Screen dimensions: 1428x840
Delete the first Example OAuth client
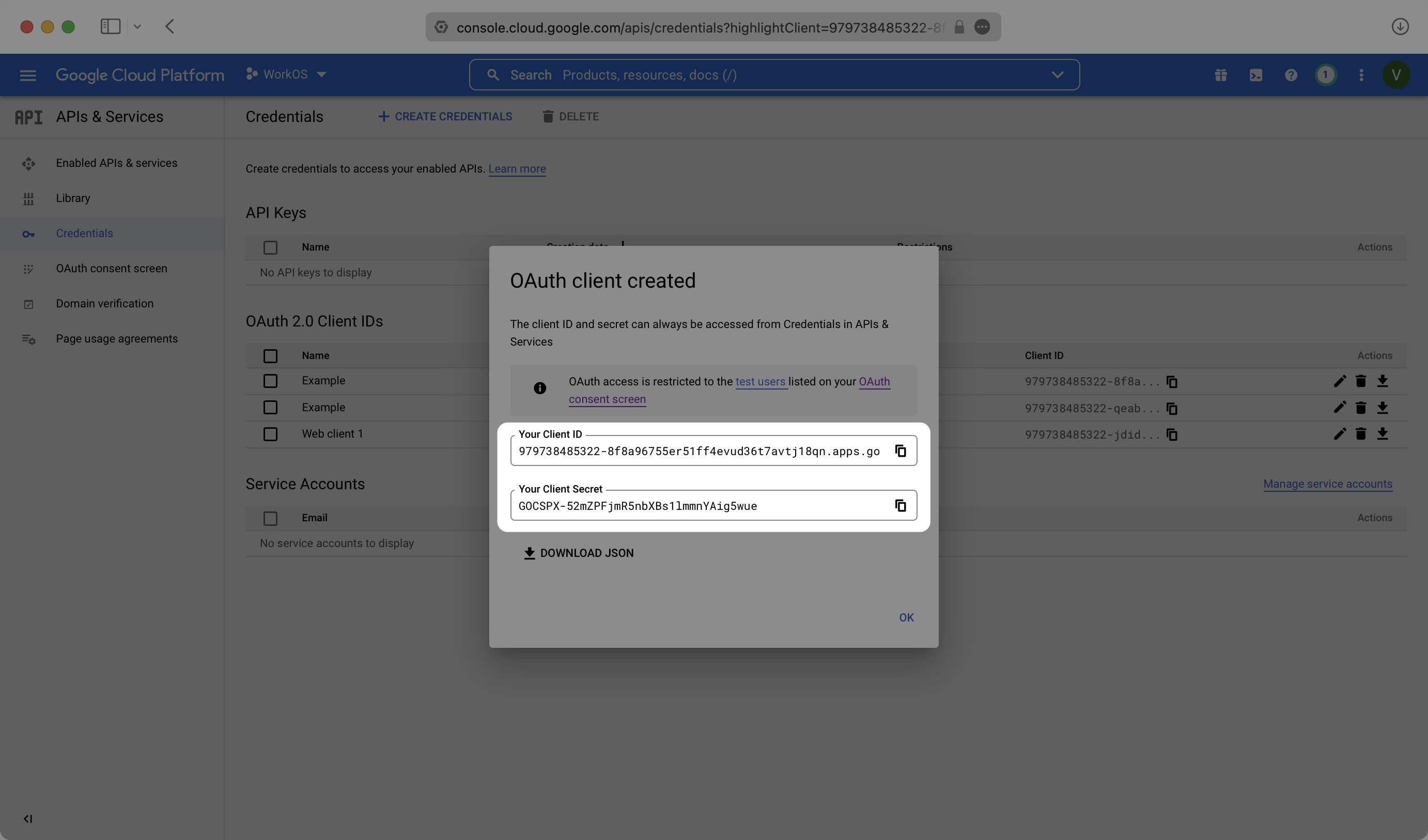(x=1360, y=381)
